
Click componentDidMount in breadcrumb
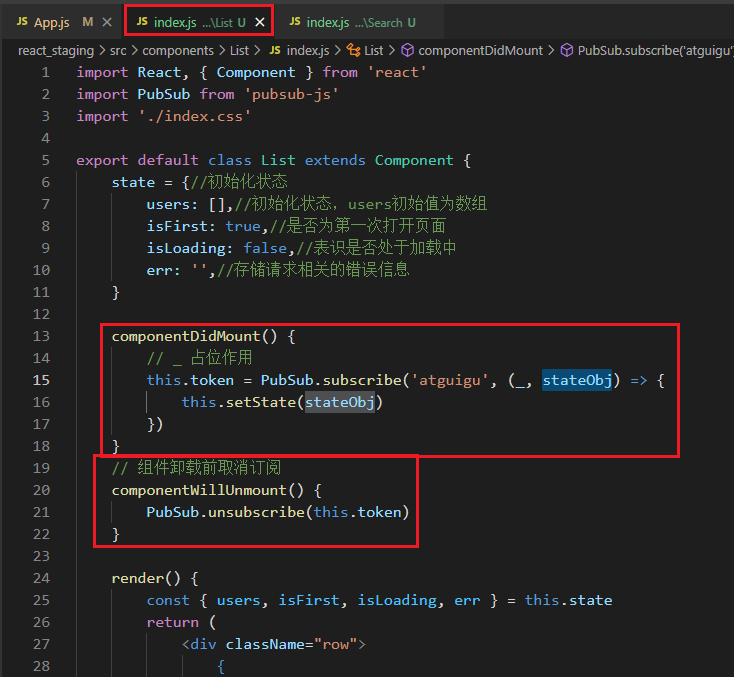[x=480, y=51]
